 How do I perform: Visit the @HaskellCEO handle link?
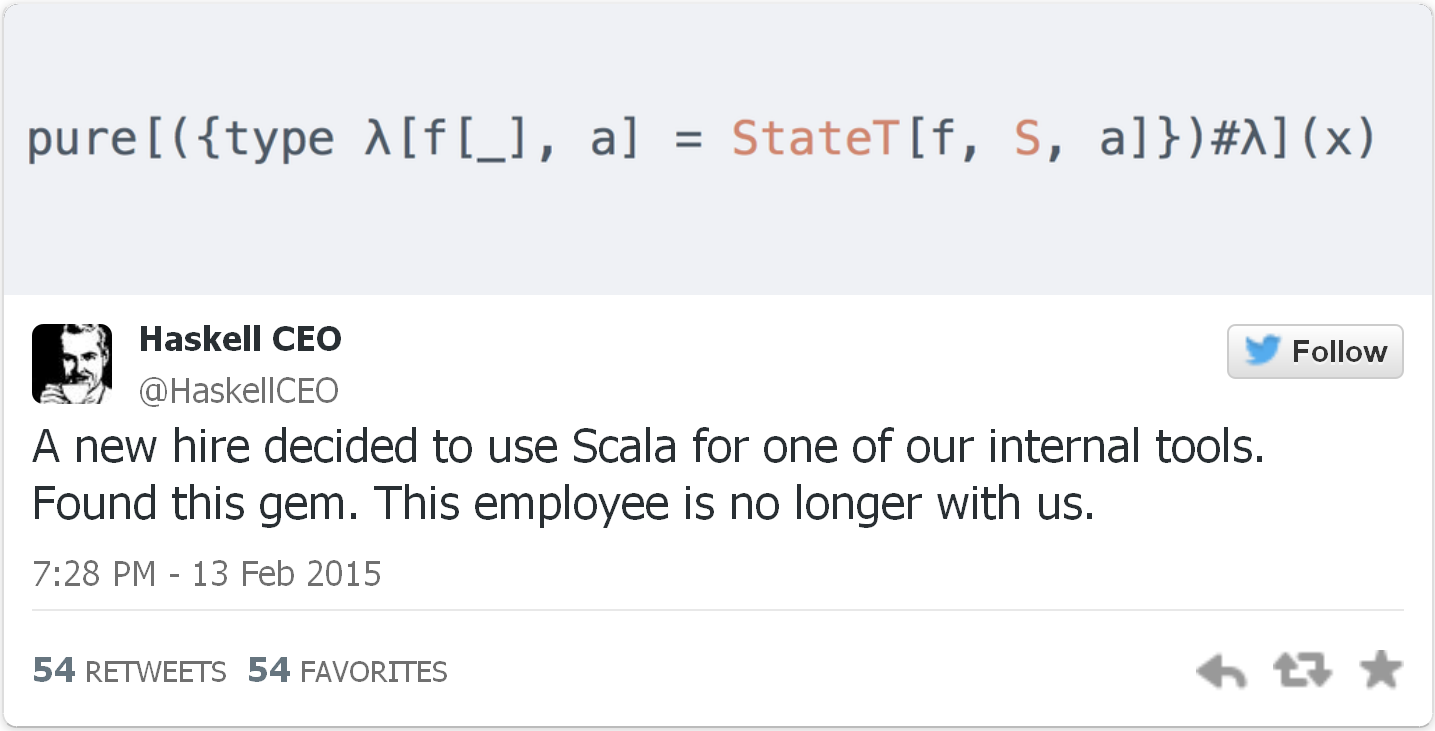[239, 390]
